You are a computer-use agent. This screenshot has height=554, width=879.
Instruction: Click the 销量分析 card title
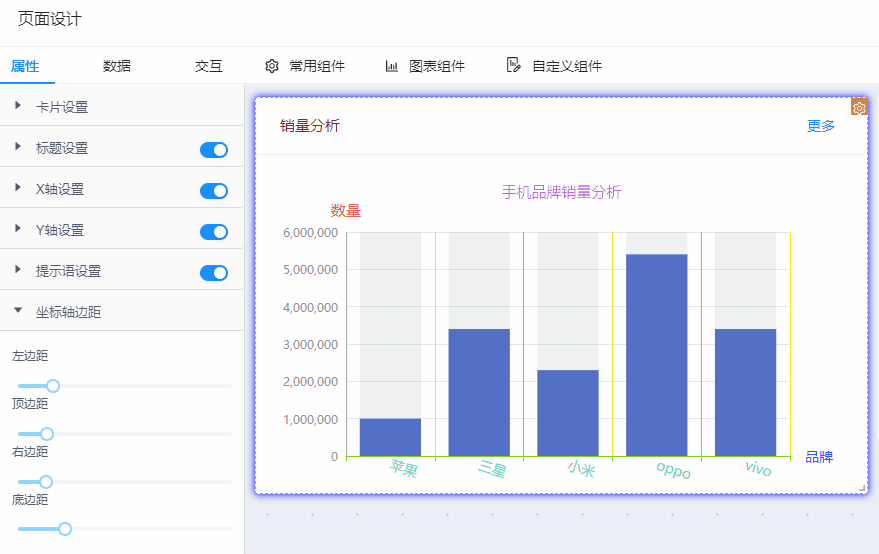tap(310, 126)
